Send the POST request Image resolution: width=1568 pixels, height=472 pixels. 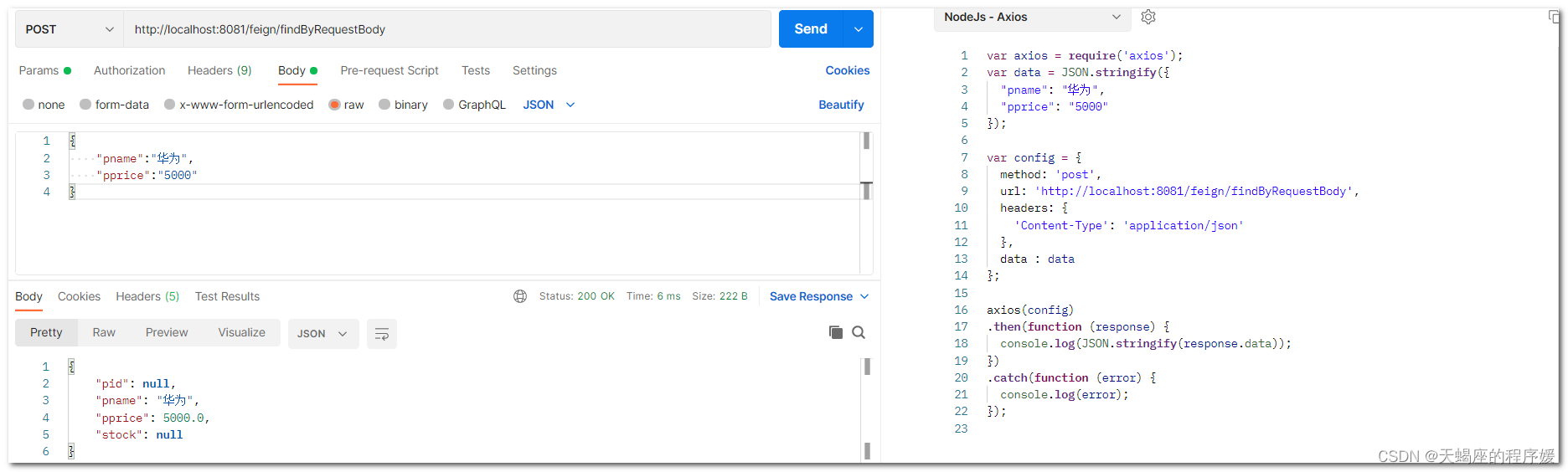click(x=810, y=29)
